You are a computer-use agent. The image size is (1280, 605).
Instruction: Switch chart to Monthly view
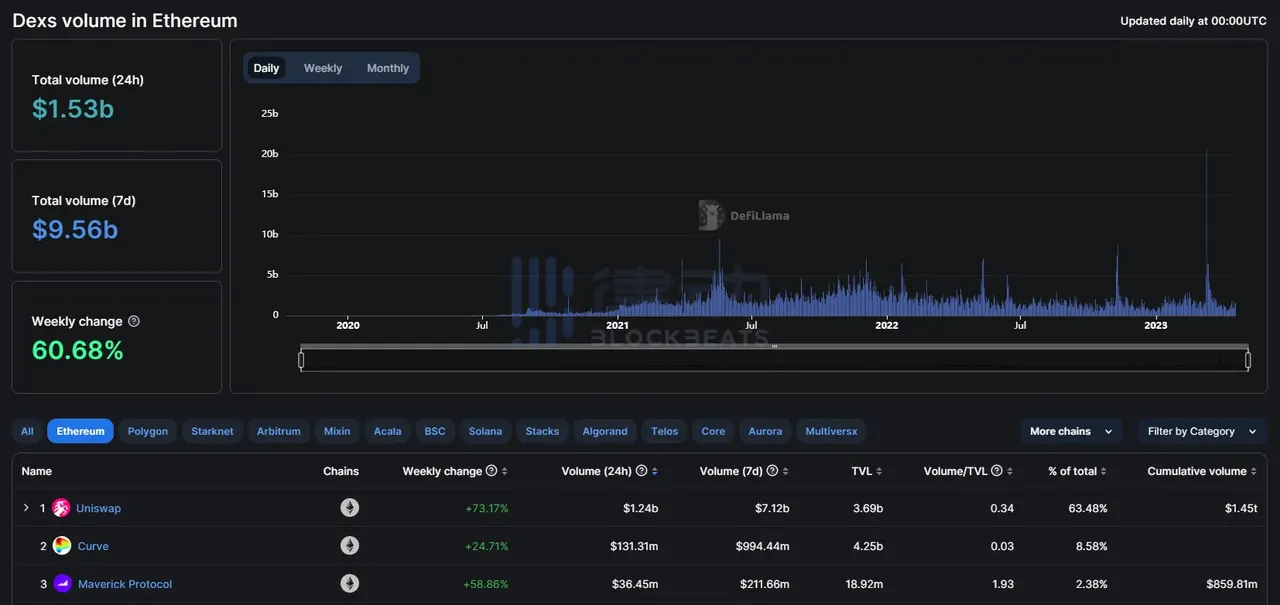coord(388,68)
